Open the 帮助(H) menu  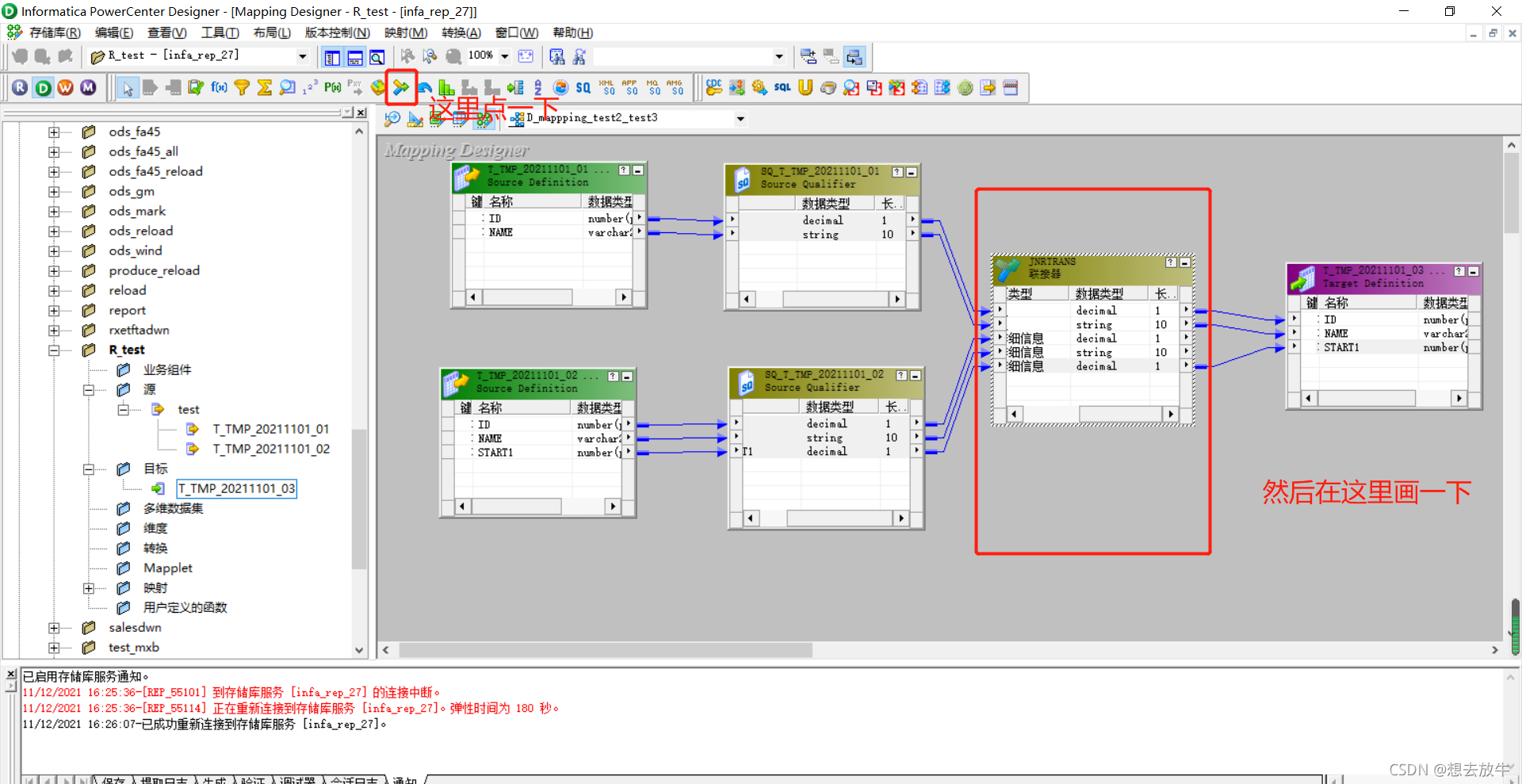click(x=573, y=33)
